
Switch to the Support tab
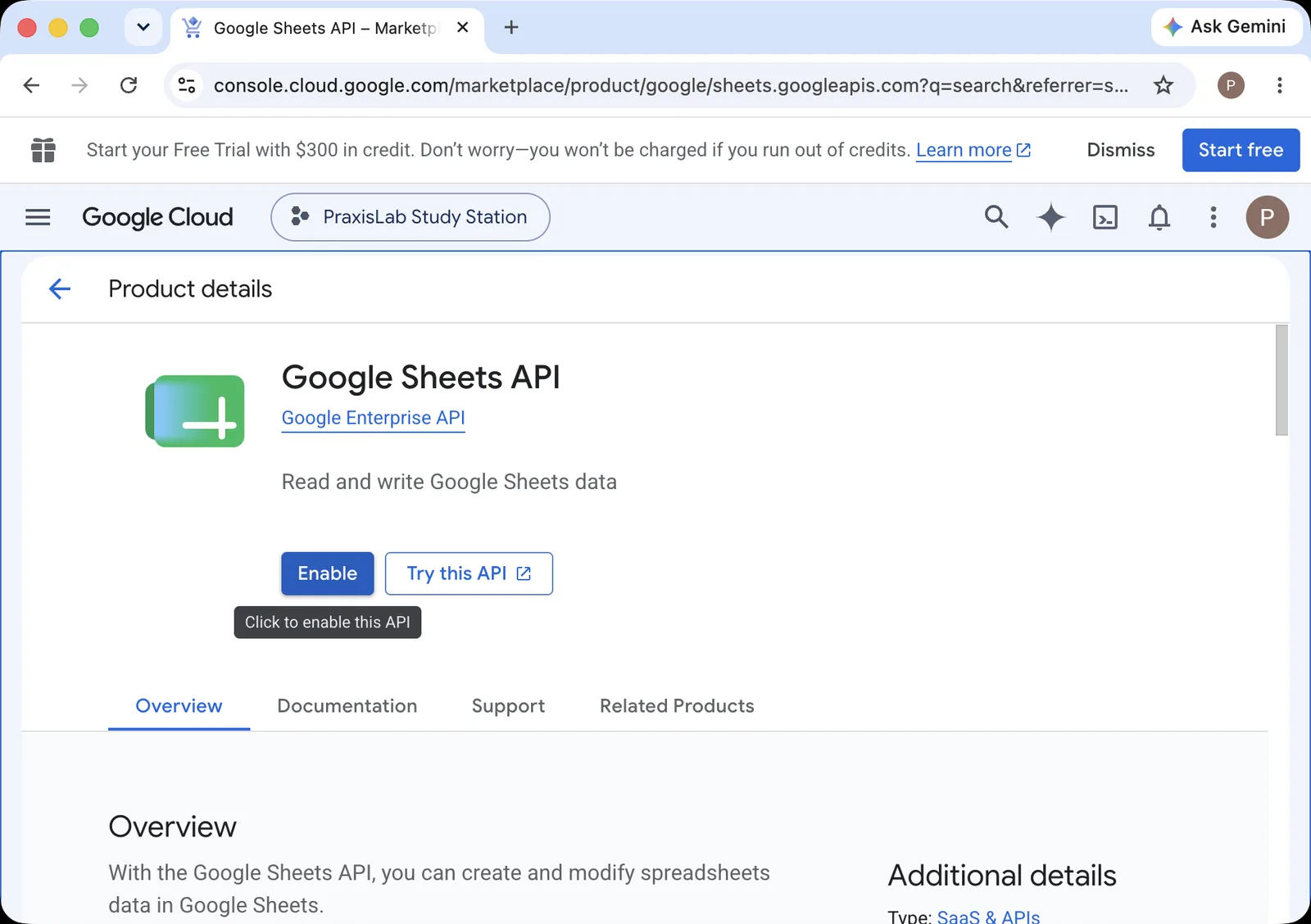point(508,706)
